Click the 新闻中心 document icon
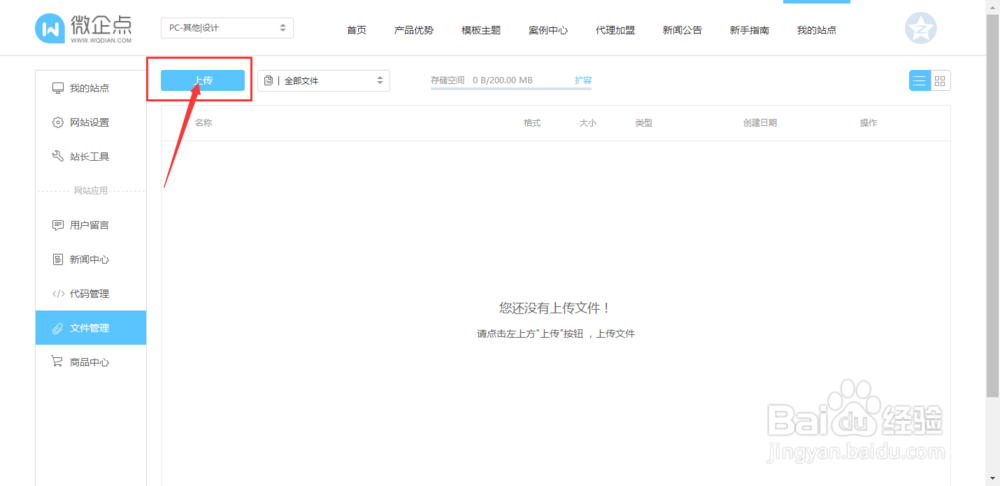The image size is (1000, 486). (x=58, y=260)
